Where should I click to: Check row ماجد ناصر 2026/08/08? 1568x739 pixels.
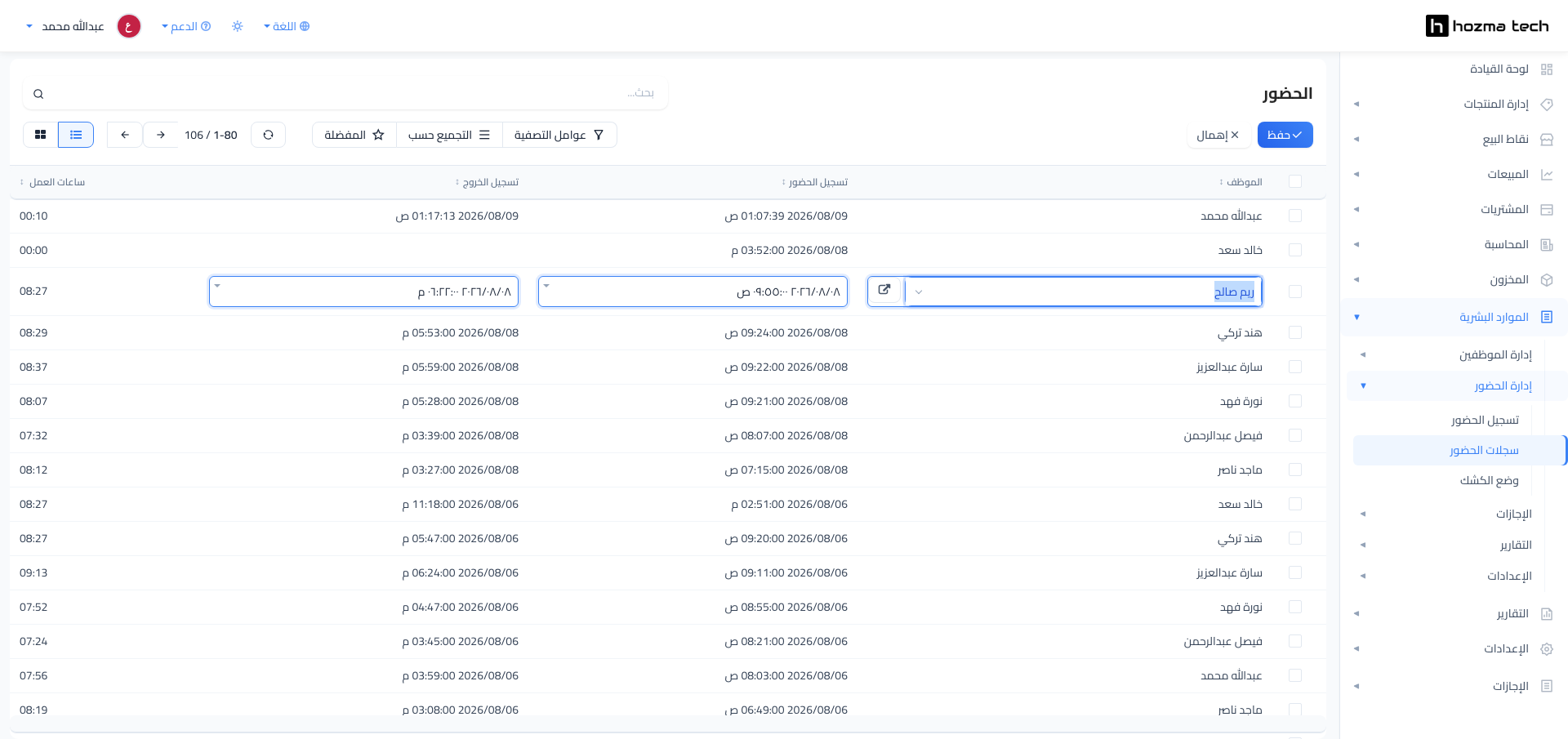tap(1295, 470)
